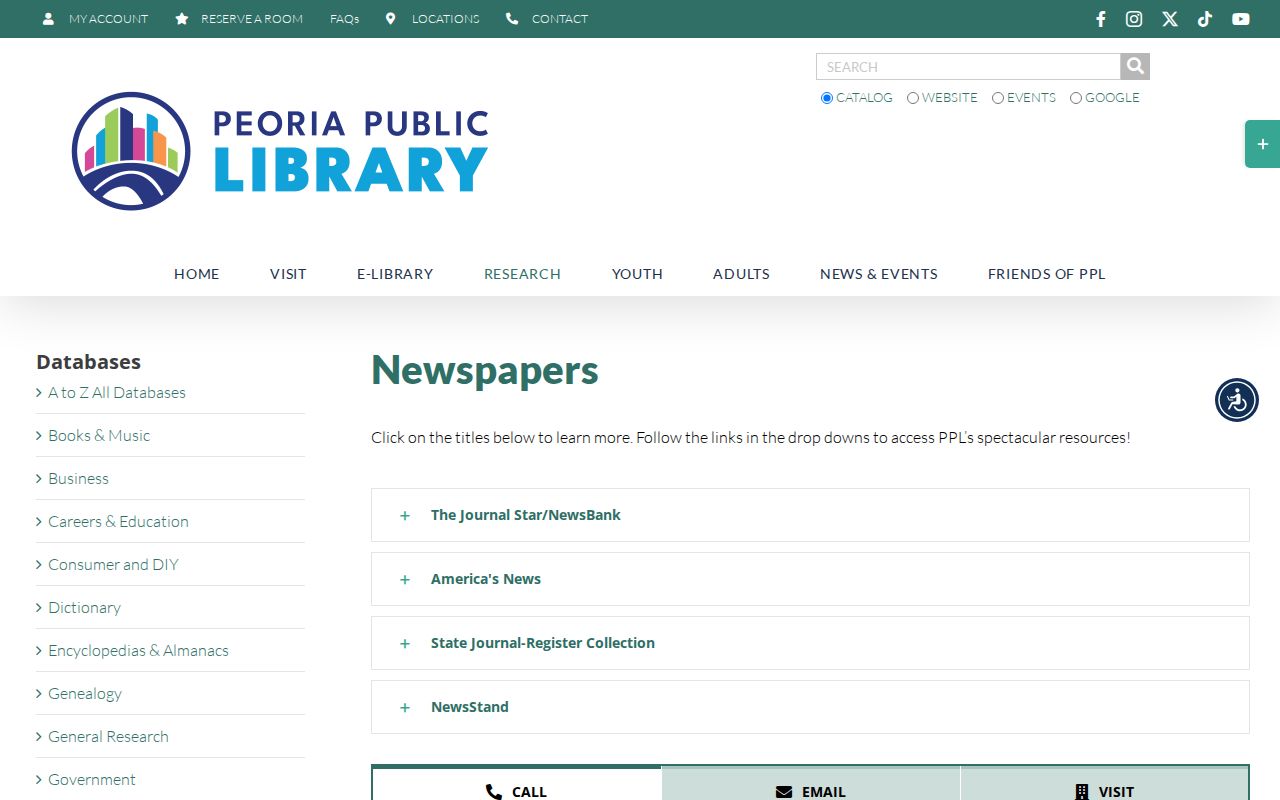This screenshot has height=800, width=1280.
Task: Click the green plus side panel button
Action: click(1262, 144)
